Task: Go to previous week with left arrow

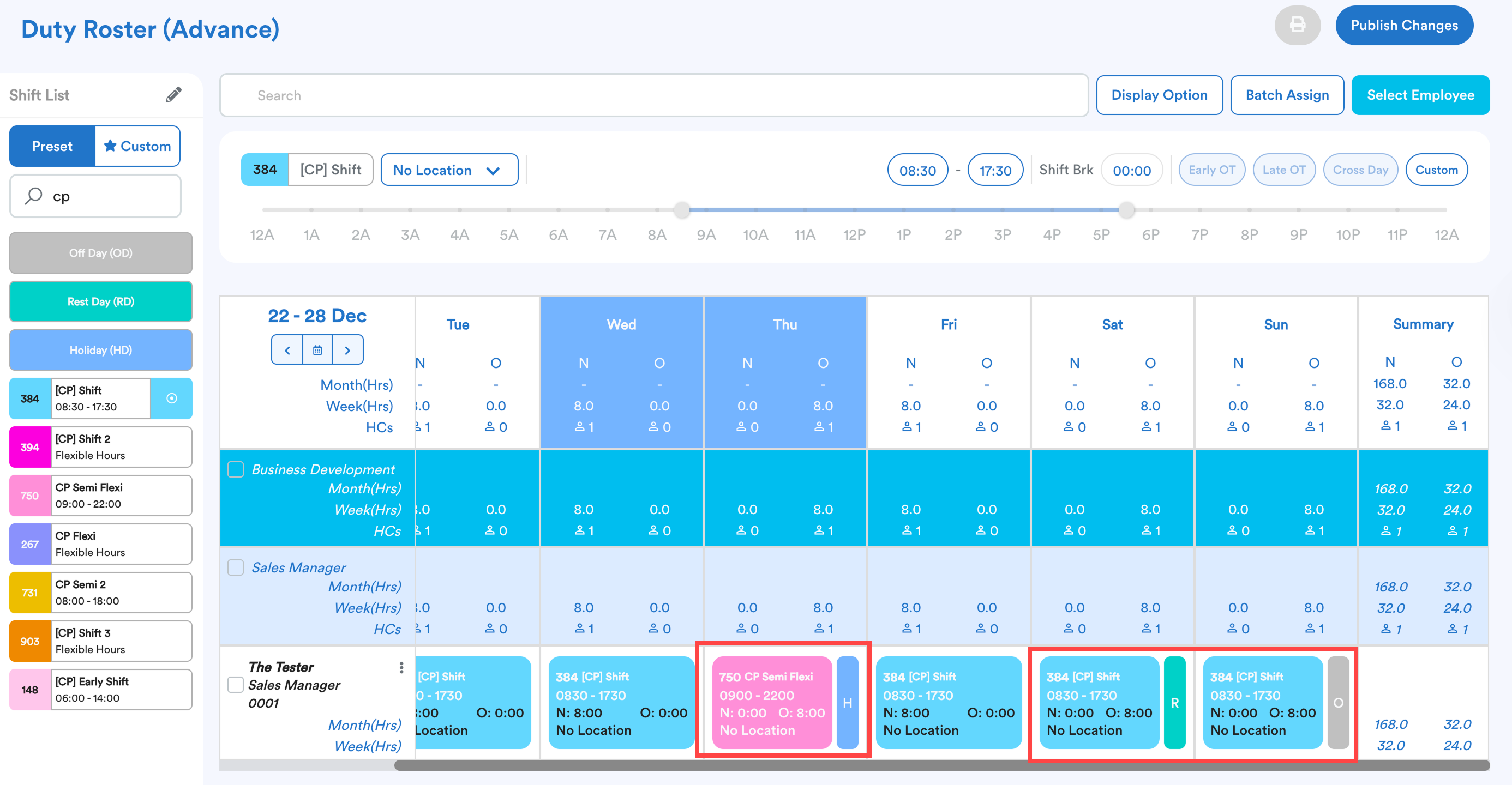Action: 287,351
